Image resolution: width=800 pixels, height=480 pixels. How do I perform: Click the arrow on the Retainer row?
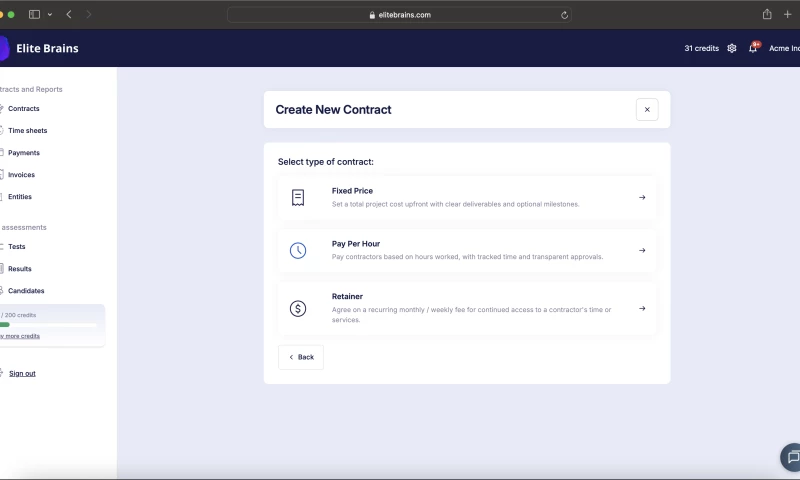click(642, 309)
